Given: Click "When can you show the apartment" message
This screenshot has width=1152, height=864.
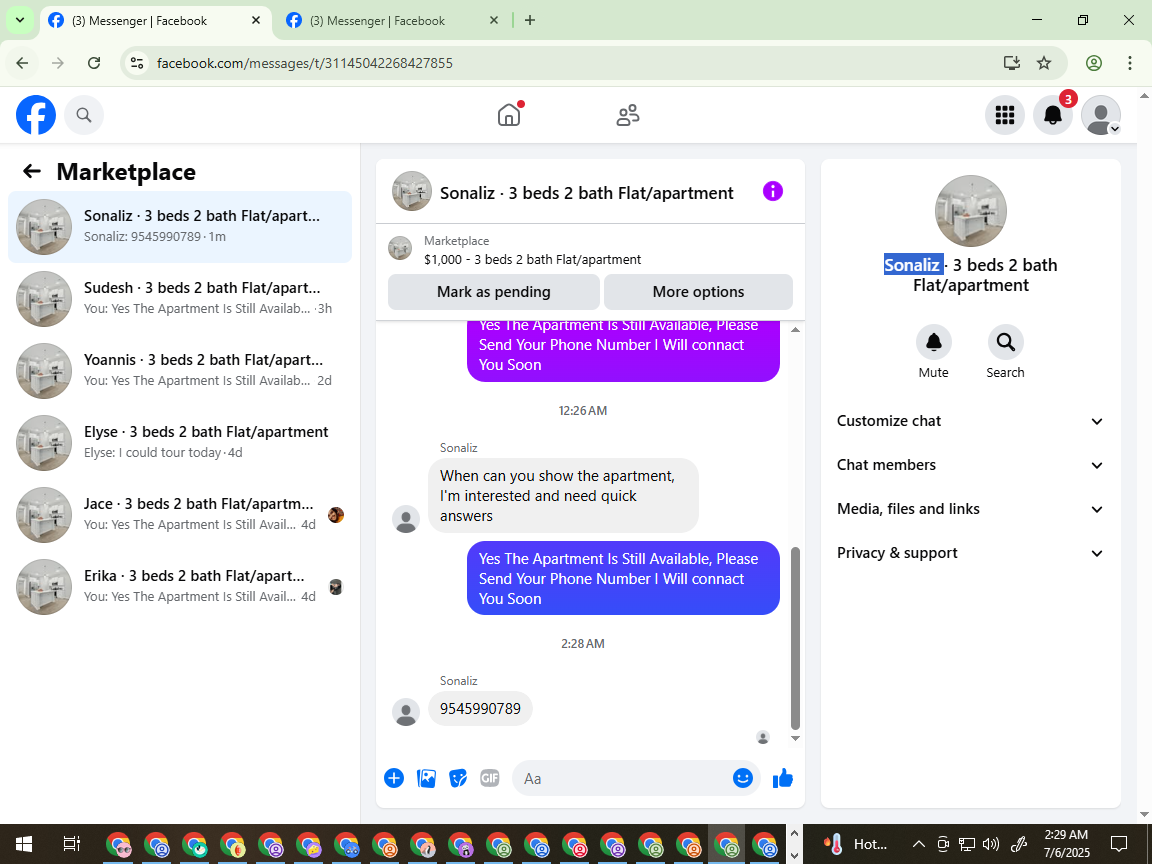Looking at the screenshot, I should pos(563,495).
